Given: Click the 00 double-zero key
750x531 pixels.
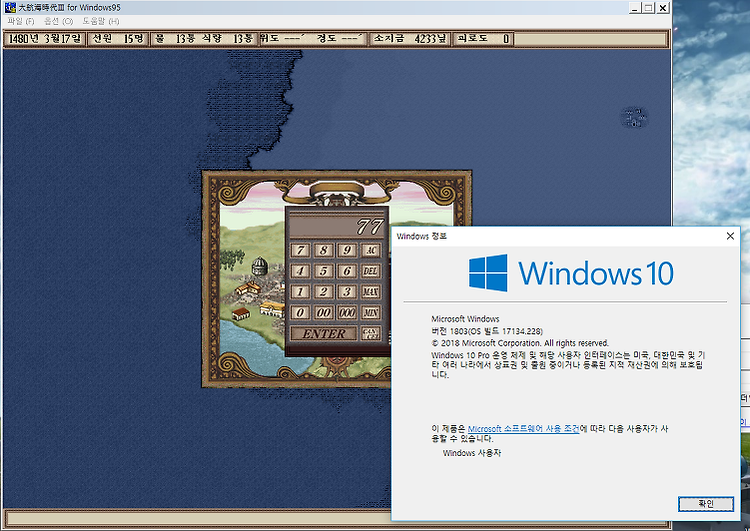Looking at the screenshot, I should [323, 313].
